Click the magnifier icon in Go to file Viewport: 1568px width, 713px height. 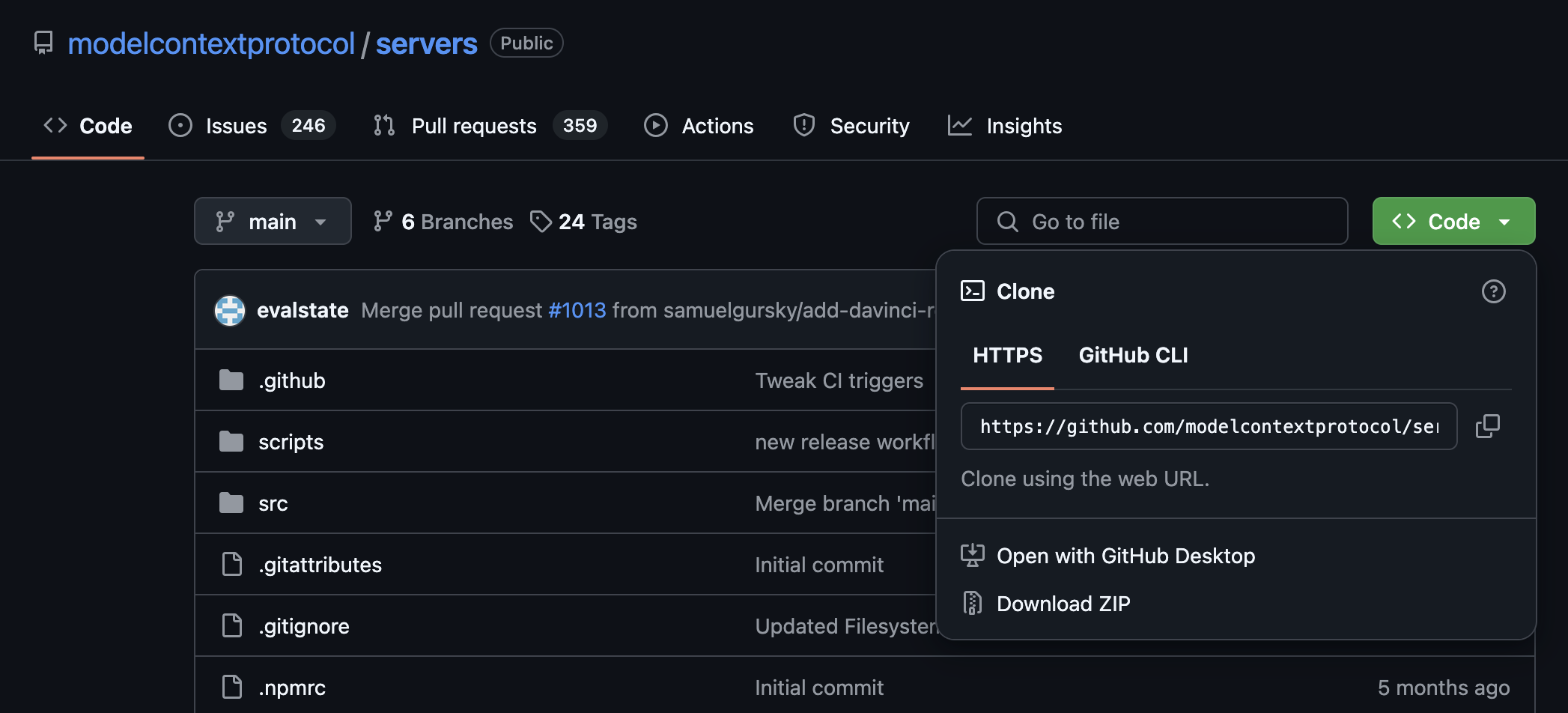(x=1008, y=222)
